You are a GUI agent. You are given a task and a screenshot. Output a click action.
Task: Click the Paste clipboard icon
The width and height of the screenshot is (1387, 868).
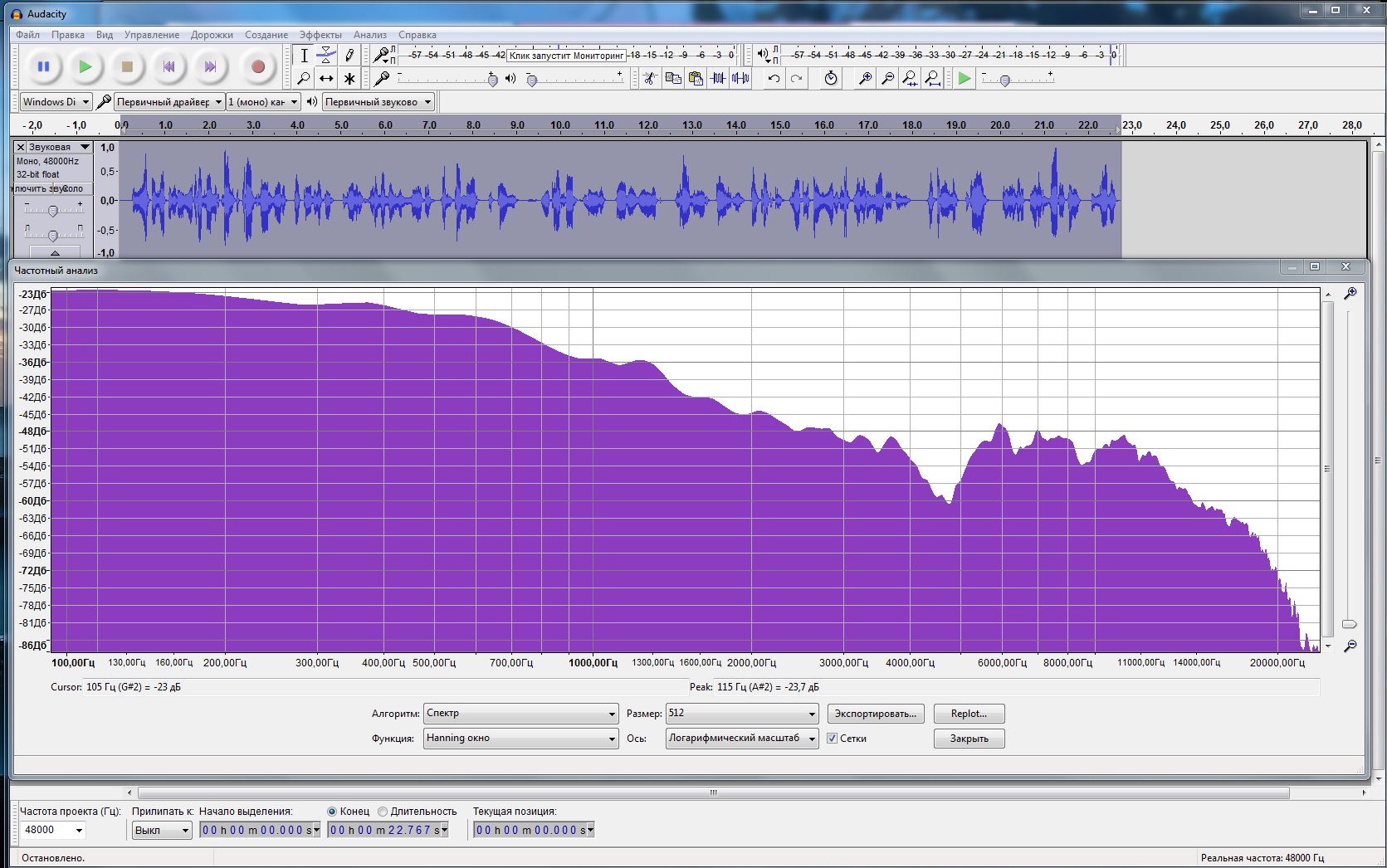pyautogui.click(x=696, y=78)
